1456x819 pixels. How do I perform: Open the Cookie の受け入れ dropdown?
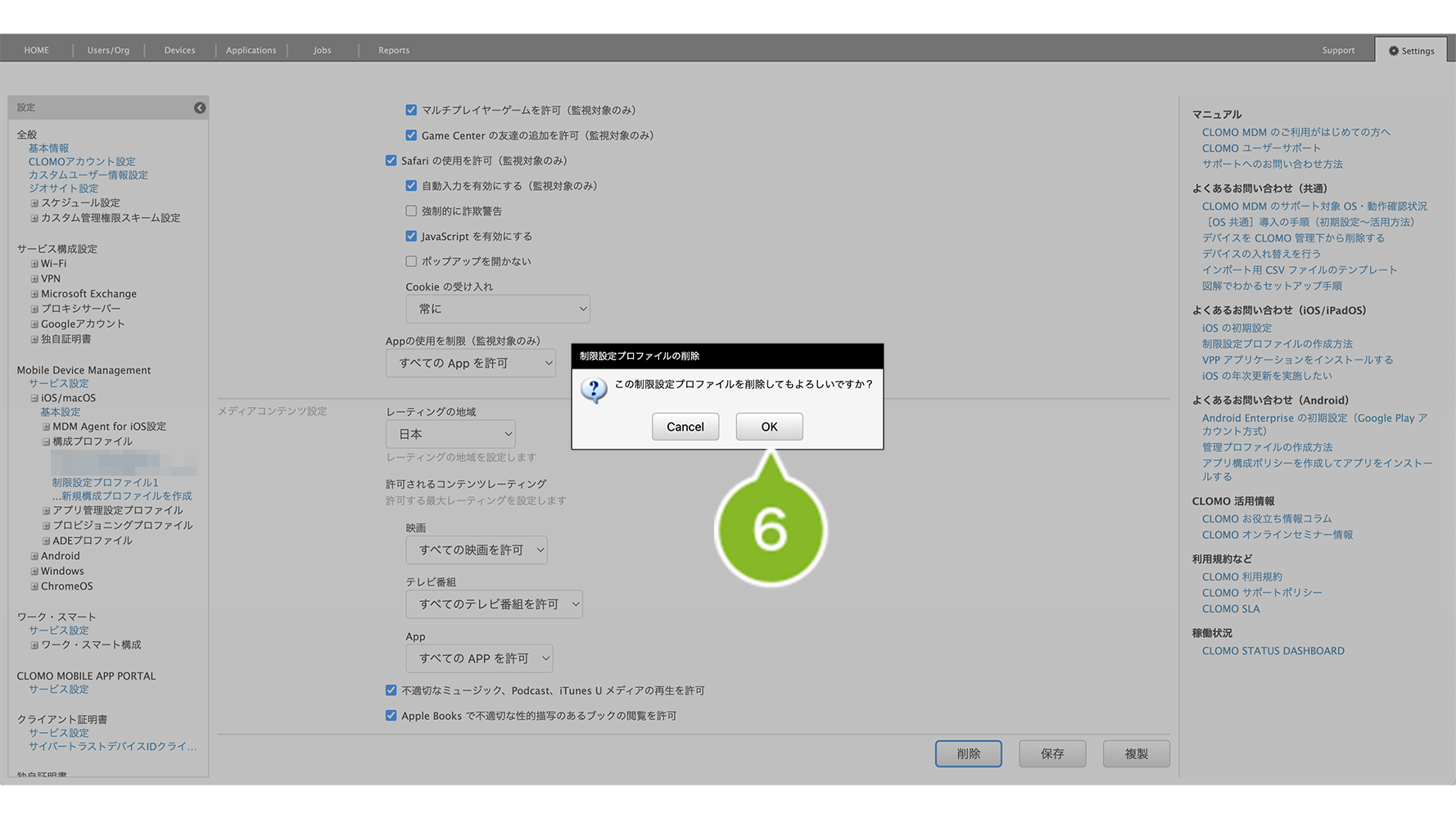click(x=497, y=309)
